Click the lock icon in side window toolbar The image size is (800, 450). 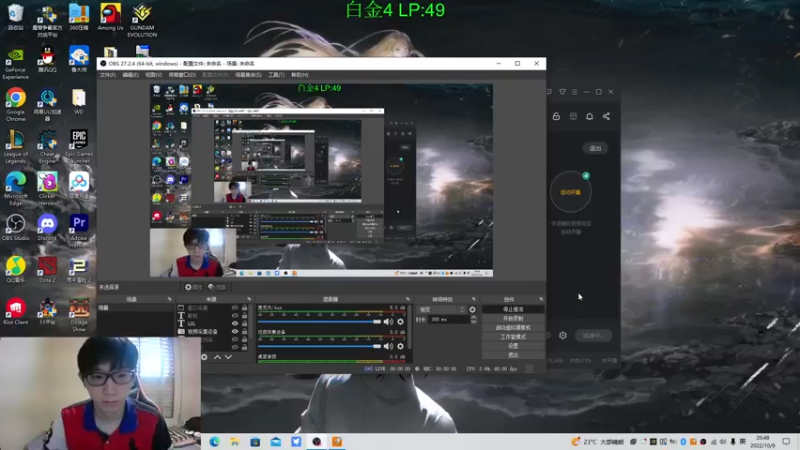(x=556, y=116)
